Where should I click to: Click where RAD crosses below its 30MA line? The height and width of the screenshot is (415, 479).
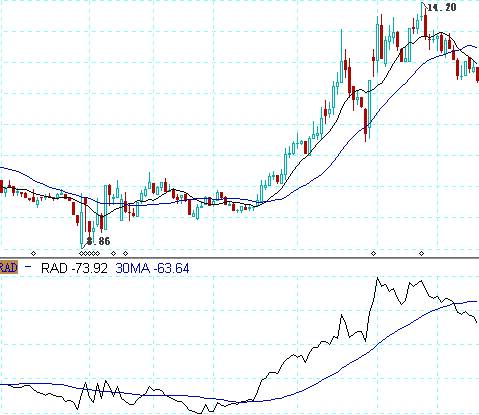pyautogui.click(x=454, y=303)
